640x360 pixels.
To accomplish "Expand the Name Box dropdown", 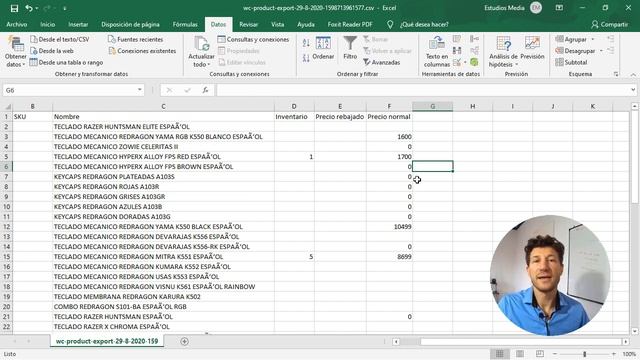I will click(140, 90).
